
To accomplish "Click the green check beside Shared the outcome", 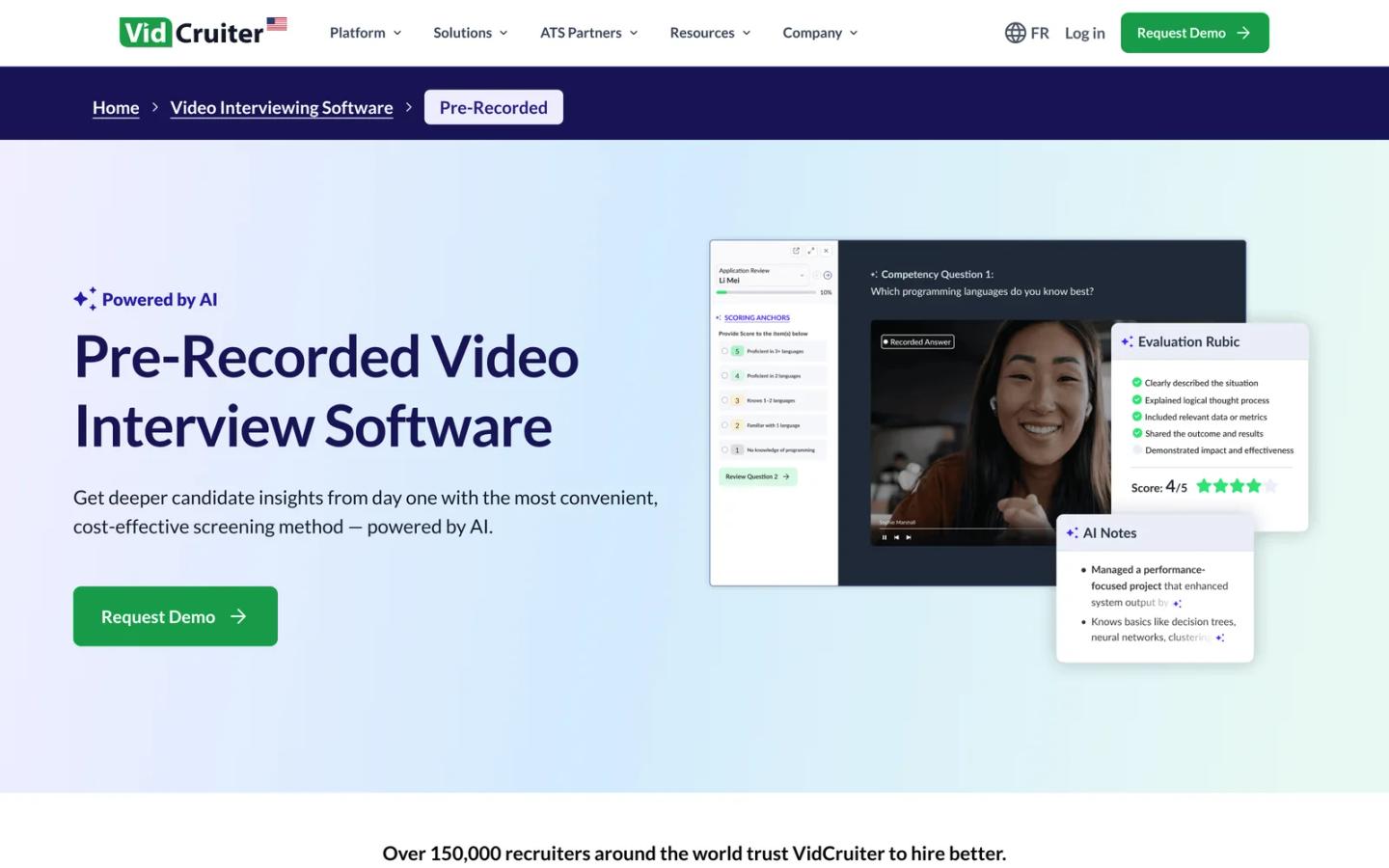I will click(x=1137, y=433).
